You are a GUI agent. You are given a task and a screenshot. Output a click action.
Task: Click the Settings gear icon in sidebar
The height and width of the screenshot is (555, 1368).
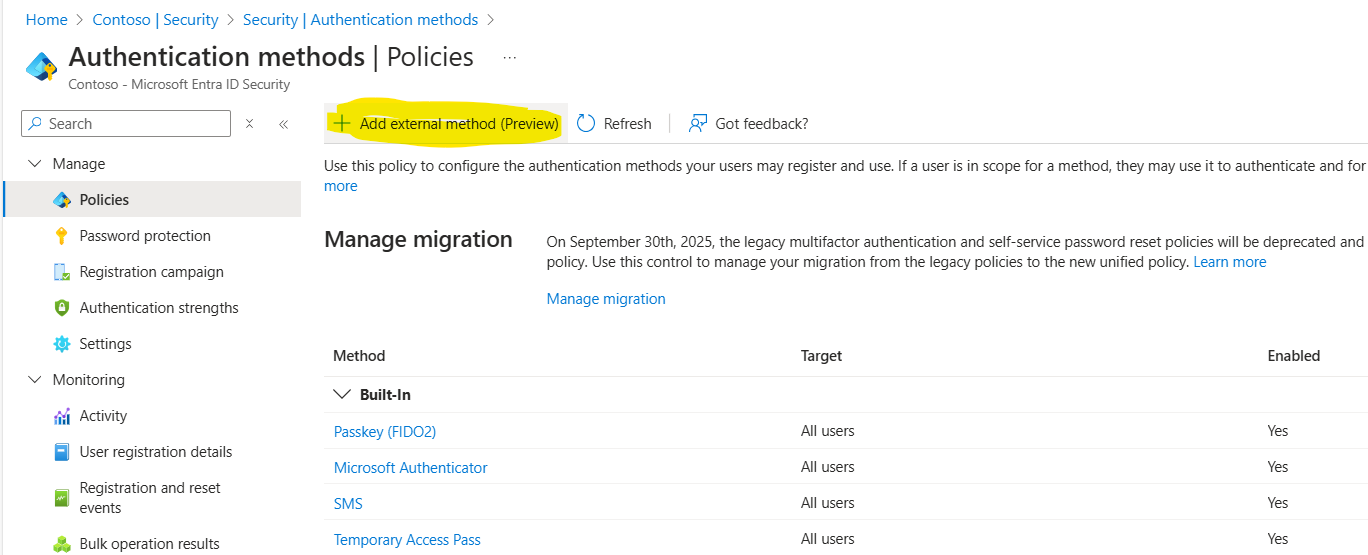[x=62, y=344]
